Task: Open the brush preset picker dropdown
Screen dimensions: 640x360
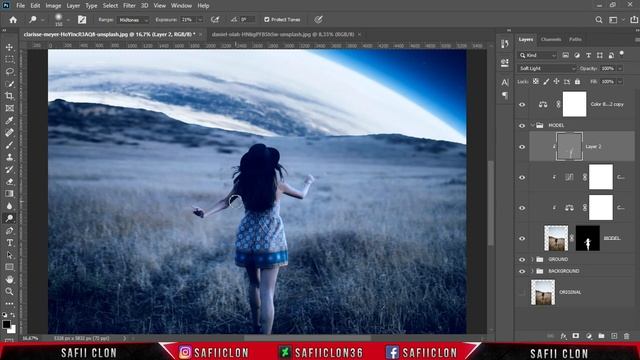Action: pos(68,20)
